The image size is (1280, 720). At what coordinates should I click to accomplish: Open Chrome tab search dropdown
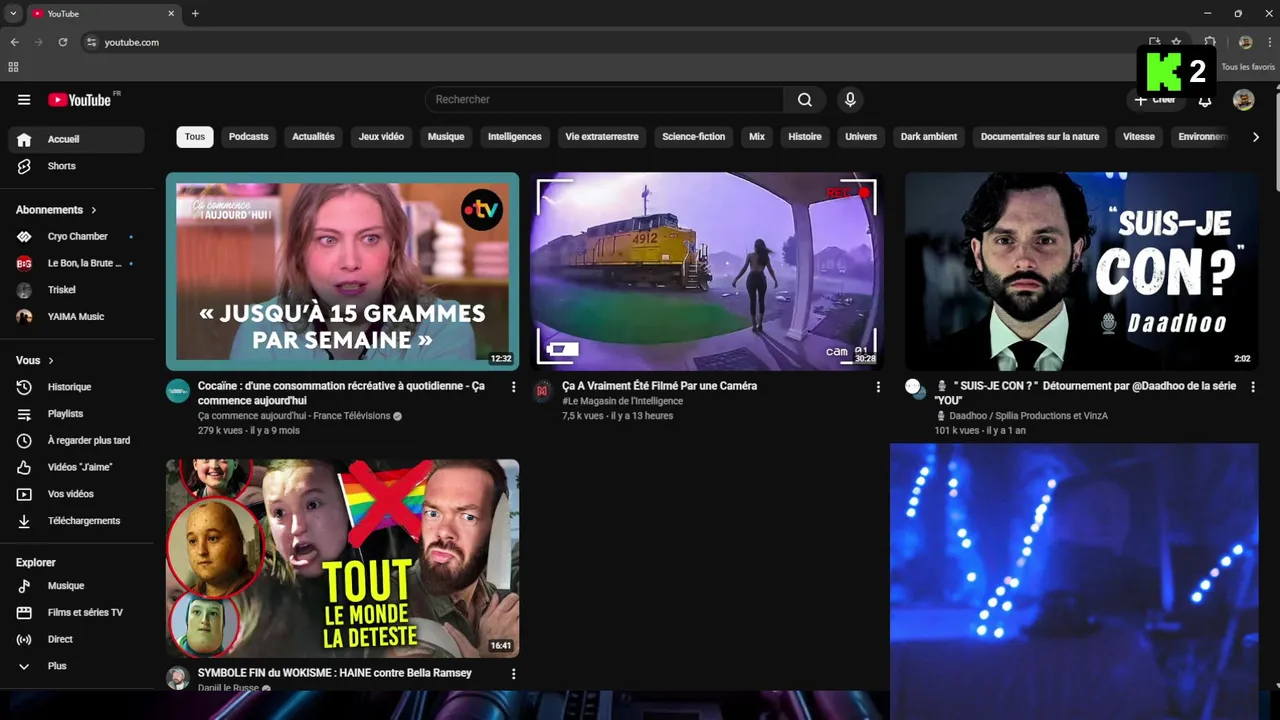coord(13,14)
